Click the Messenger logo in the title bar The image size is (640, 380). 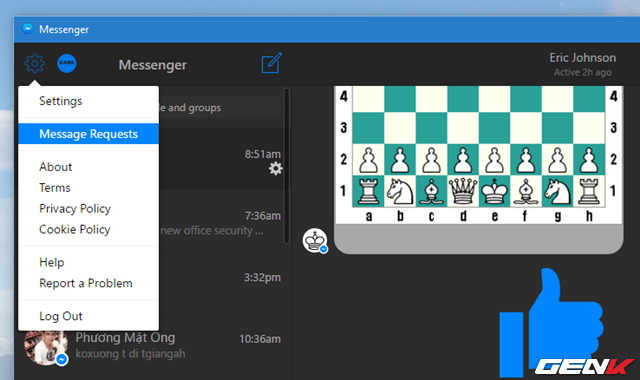coord(28,29)
